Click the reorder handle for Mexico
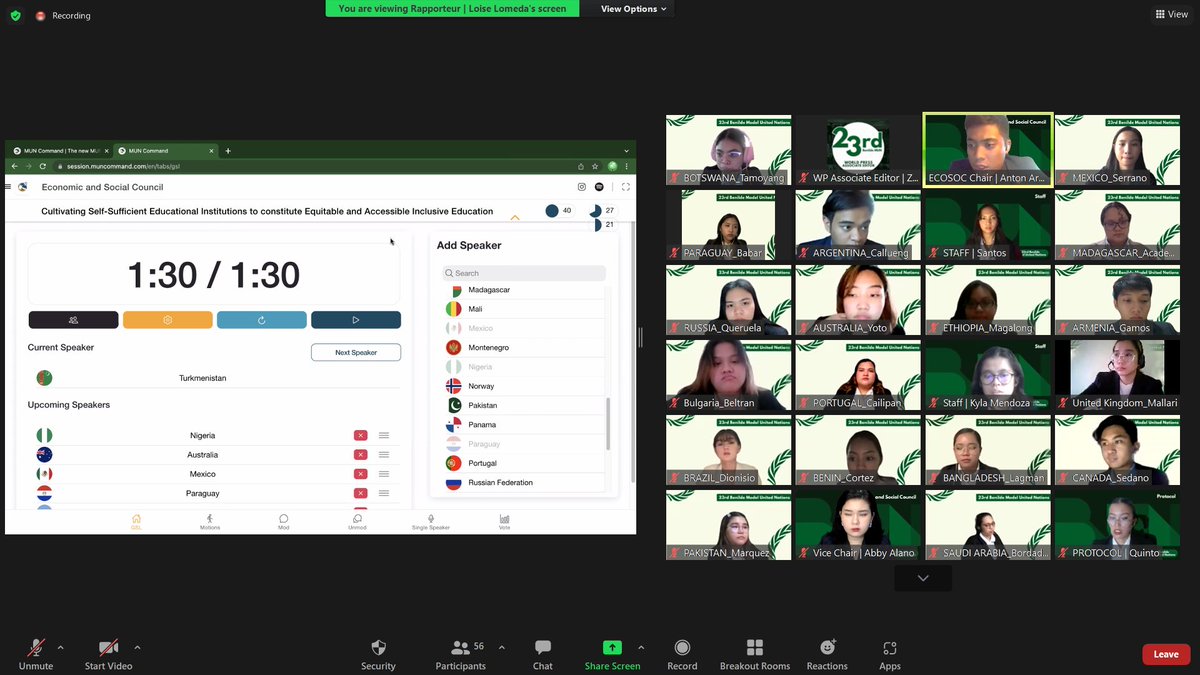The width and height of the screenshot is (1200, 675). pyautogui.click(x=384, y=474)
